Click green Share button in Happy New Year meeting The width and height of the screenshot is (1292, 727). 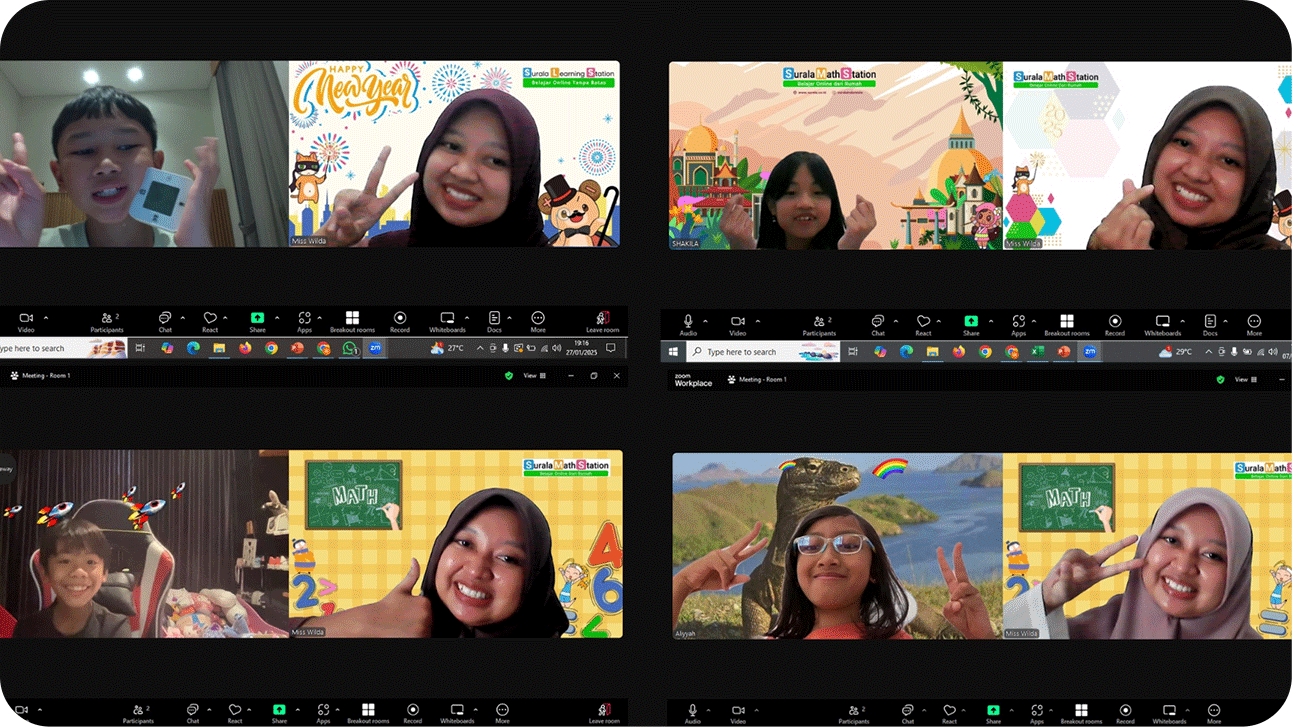click(x=257, y=321)
